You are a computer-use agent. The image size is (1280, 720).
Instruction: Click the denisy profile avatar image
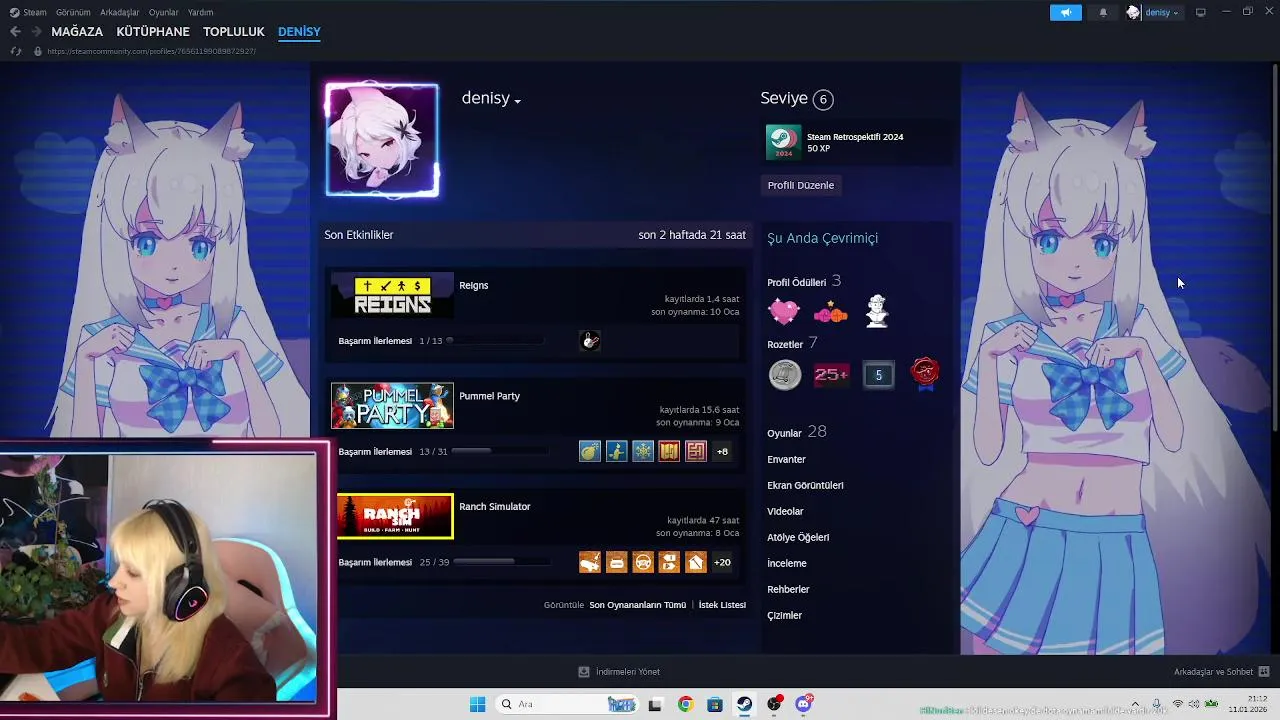point(382,140)
